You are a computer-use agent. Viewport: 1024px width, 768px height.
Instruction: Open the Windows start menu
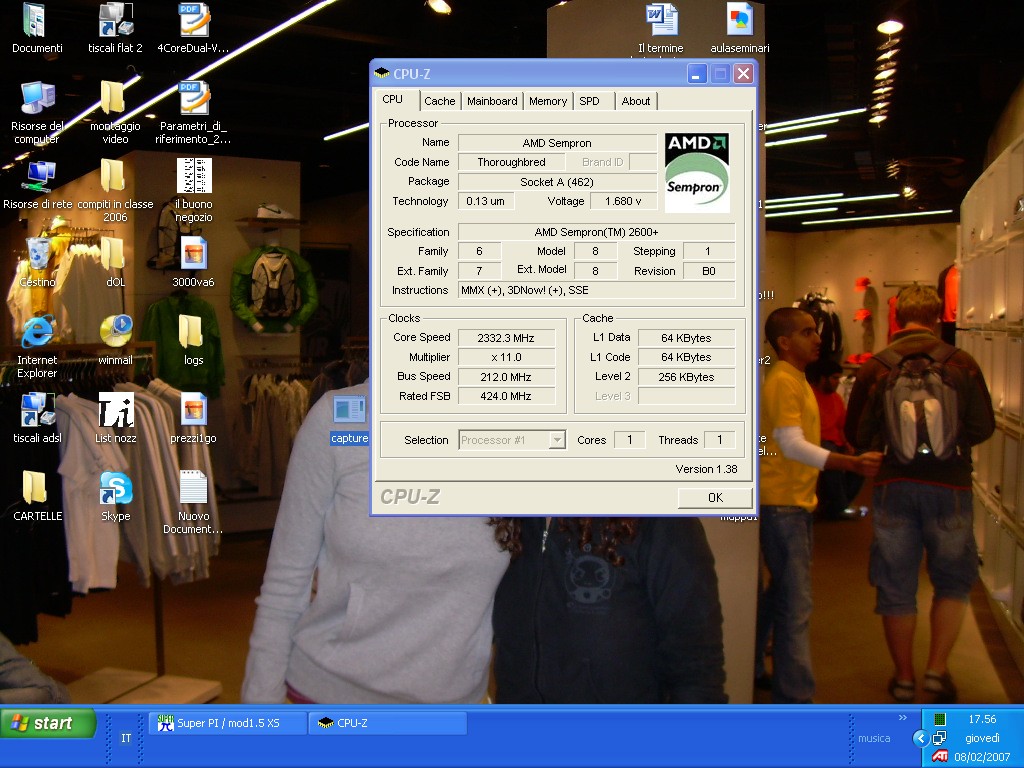tap(48, 723)
